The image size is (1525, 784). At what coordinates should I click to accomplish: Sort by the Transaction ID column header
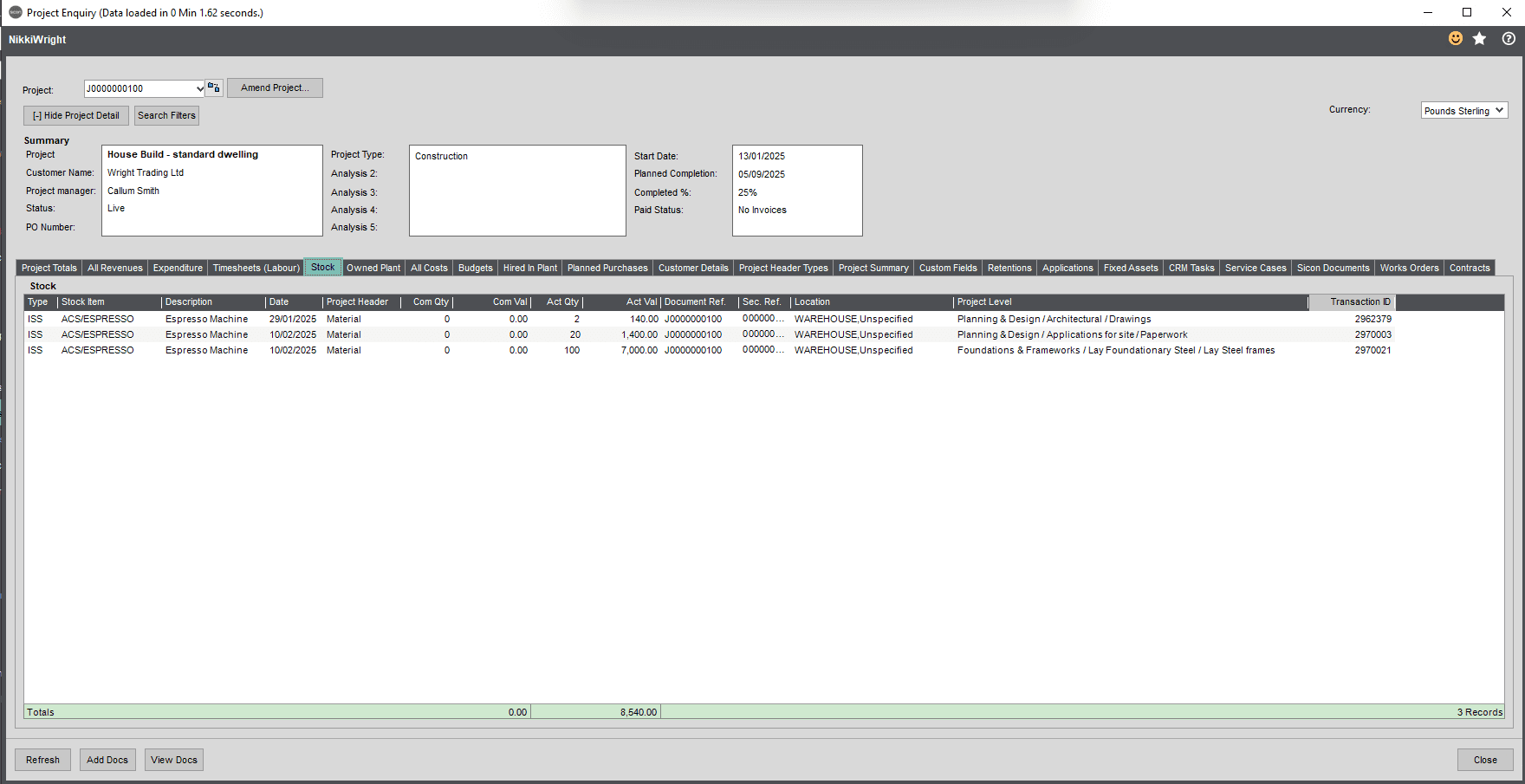[x=1353, y=301]
